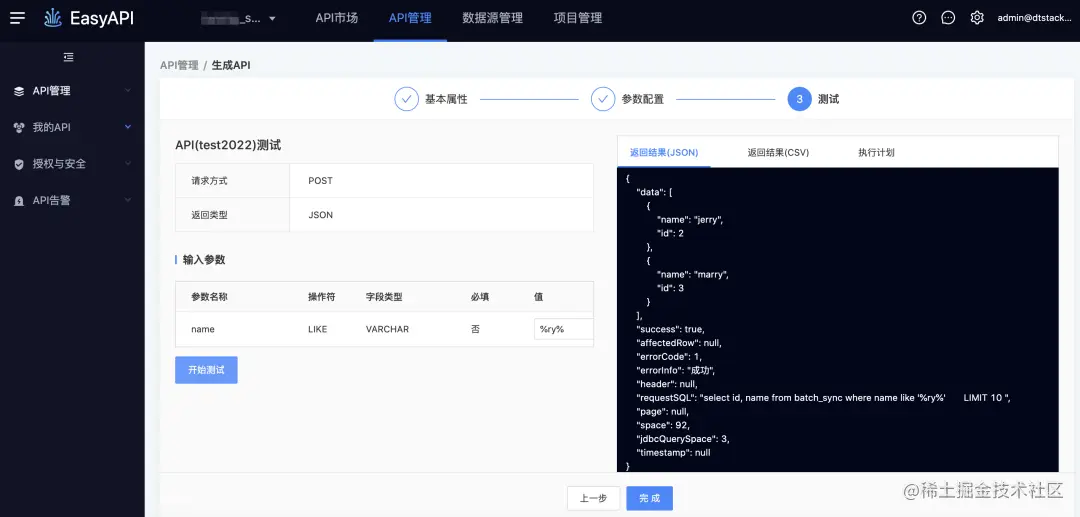The image size is (1080, 517).
Task: Click the "jdbcQuerySpace": 3 line
Action: tap(683, 439)
